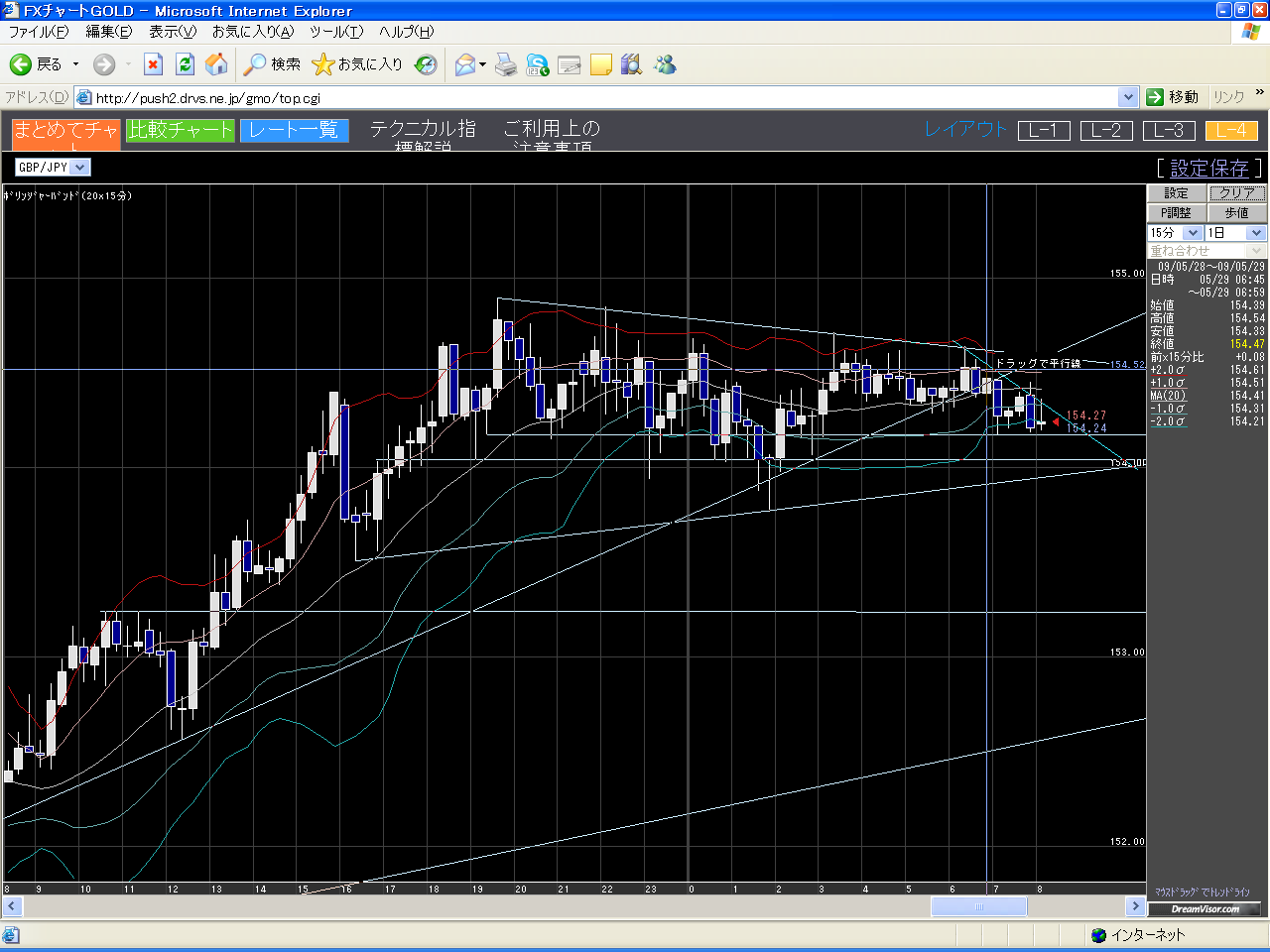The image size is (1270, 952).
Task: Open the 表示(V) menu
Action: [x=173, y=32]
